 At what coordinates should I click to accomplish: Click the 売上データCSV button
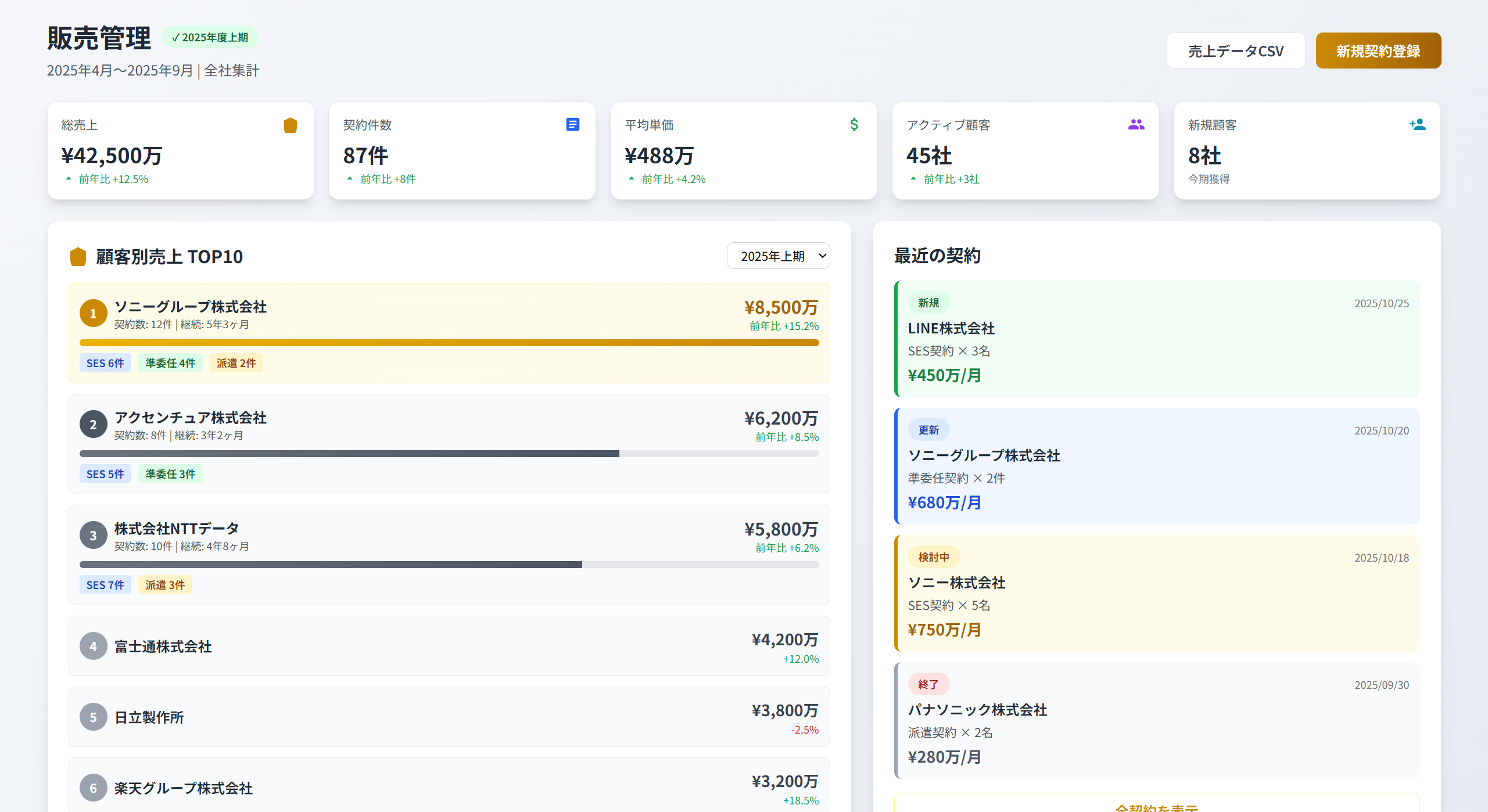point(1235,51)
